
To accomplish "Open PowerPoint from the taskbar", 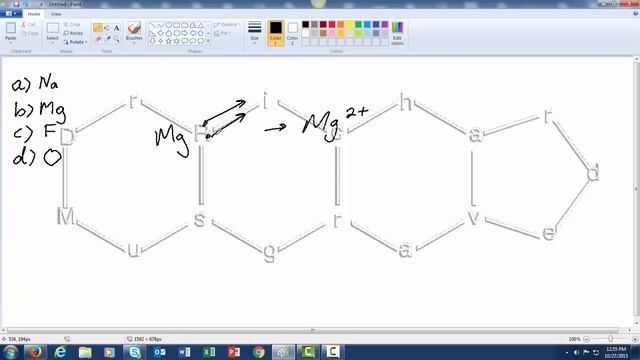I will pyautogui.click(x=234, y=352).
